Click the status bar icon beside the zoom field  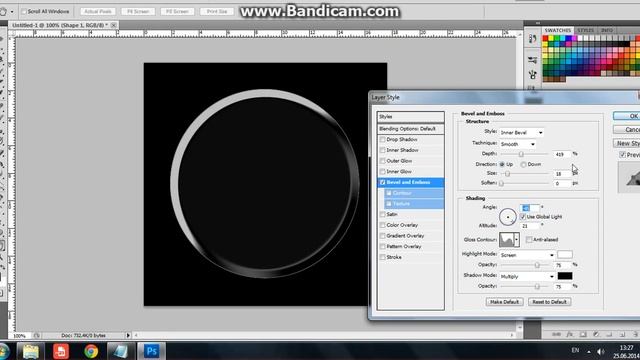pyautogui.click(x=36, y=336)
